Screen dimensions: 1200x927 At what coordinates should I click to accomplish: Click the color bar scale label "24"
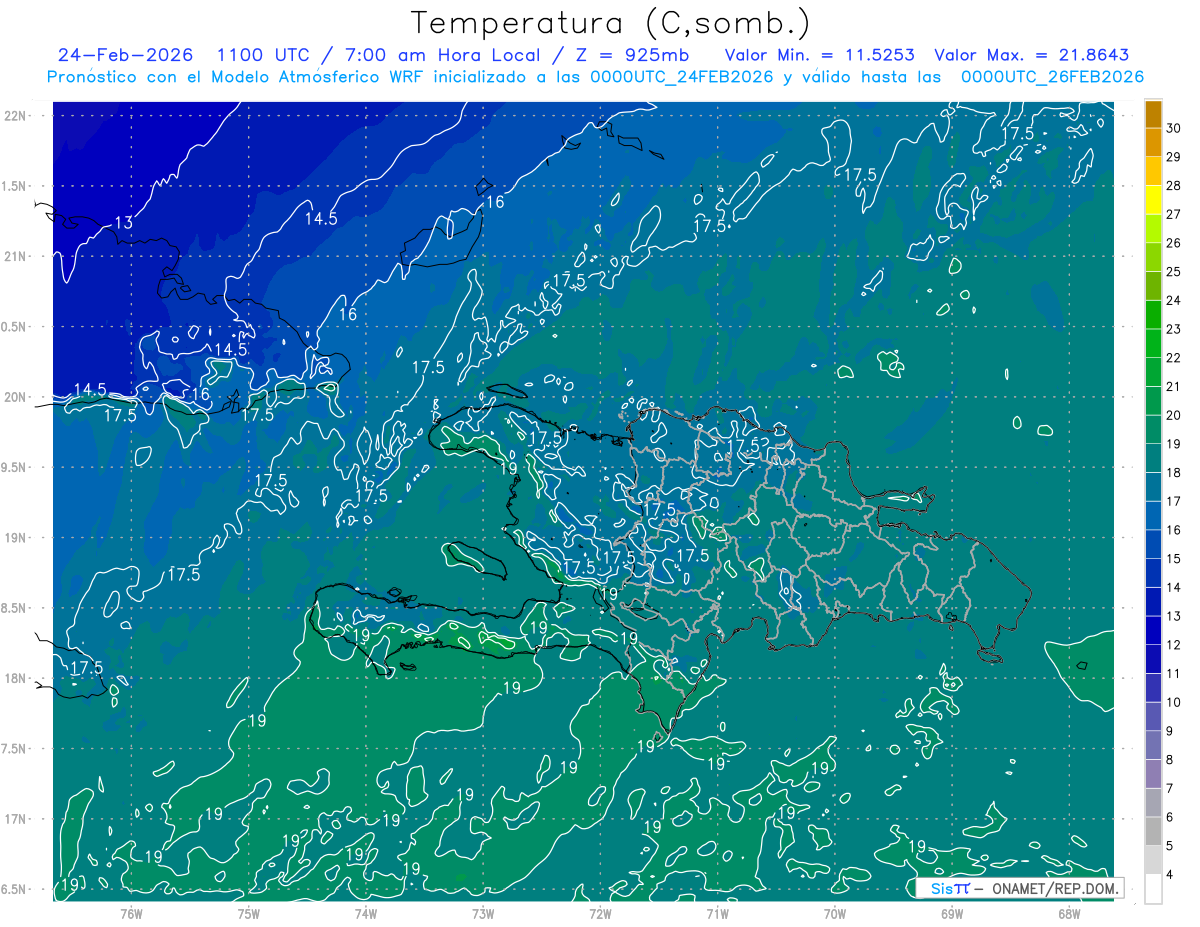pyautogui.click(x=1173, y=301)
